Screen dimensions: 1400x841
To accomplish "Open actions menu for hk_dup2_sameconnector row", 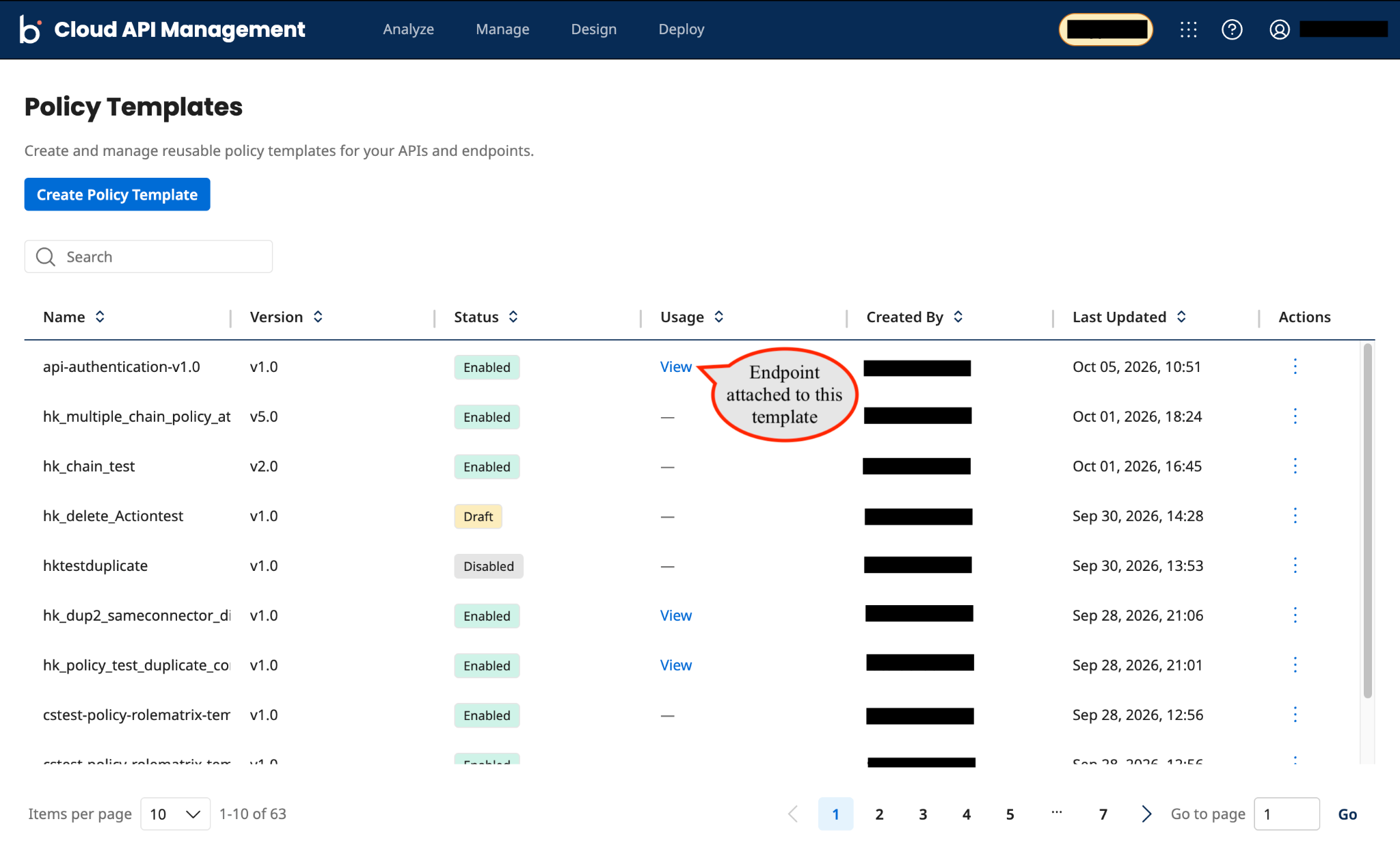I will click(x=1295, y=615).
